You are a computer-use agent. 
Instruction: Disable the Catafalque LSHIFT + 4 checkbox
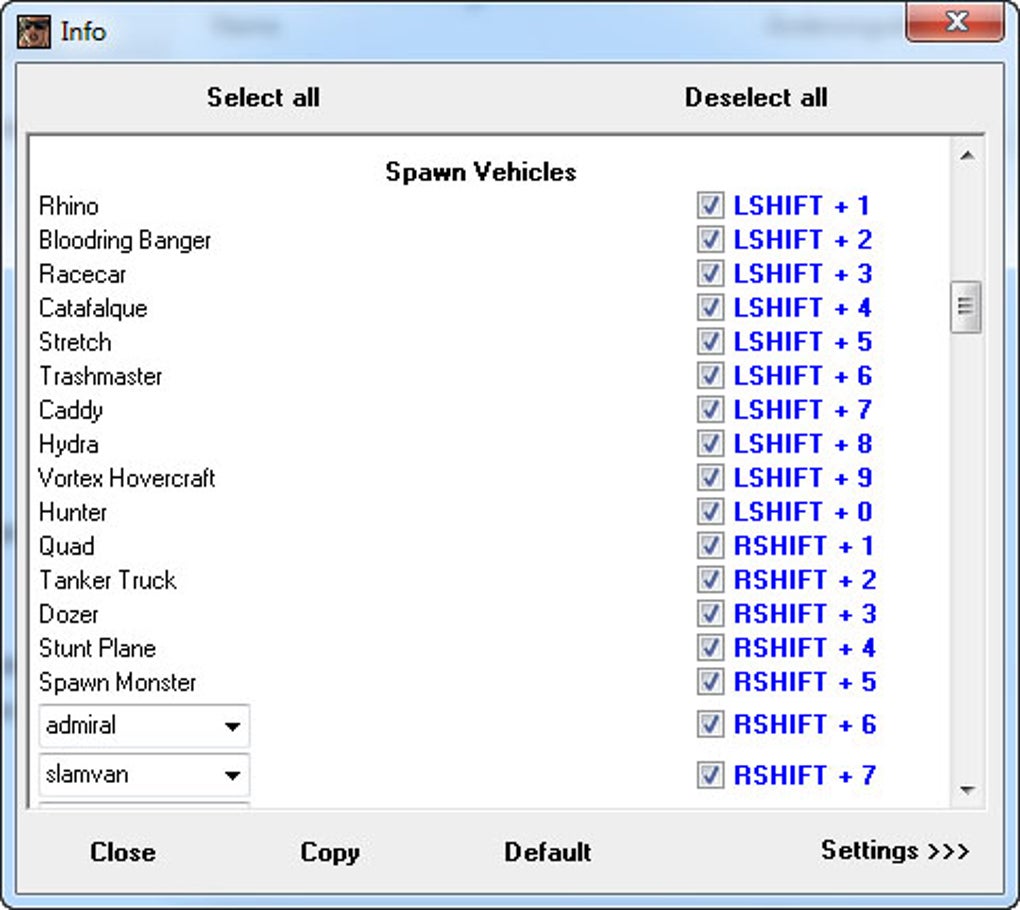pyautogui.click(x=710, y=307)
